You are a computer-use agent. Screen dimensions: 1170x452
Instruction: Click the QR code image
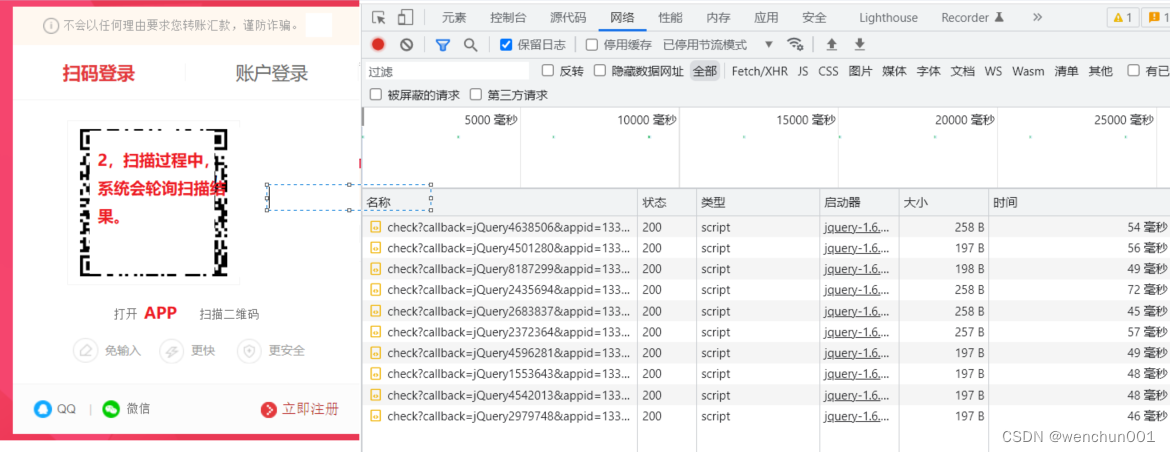click(153, 202)
